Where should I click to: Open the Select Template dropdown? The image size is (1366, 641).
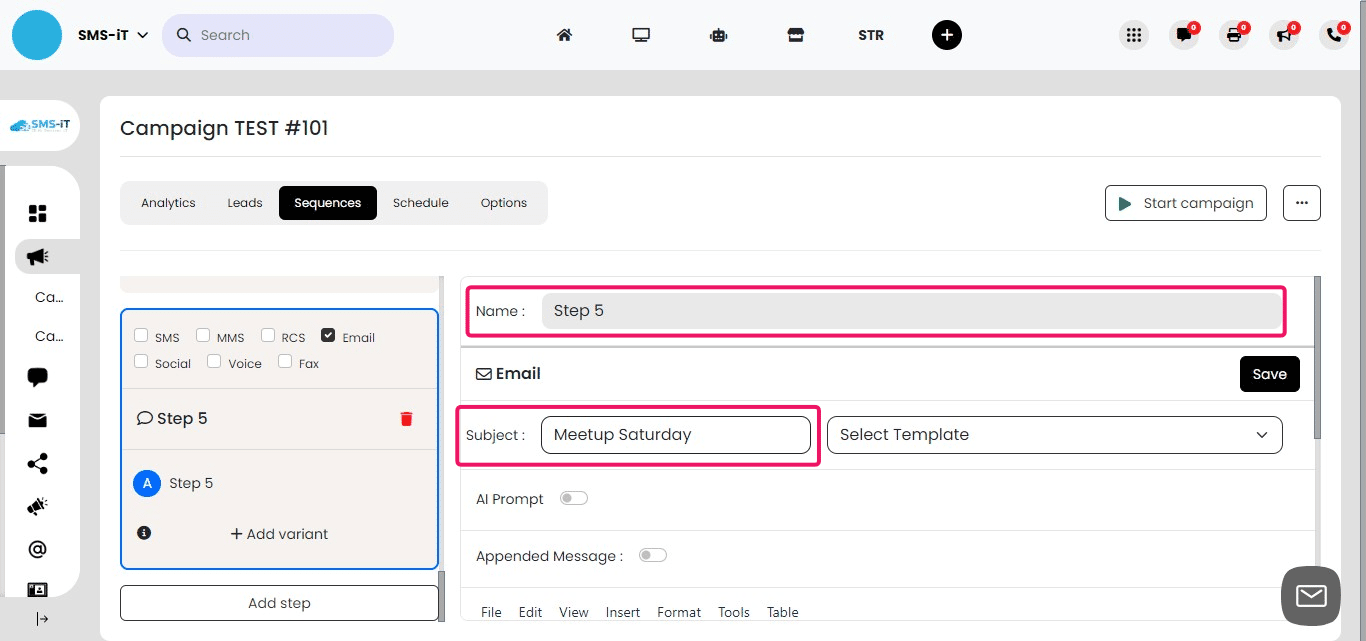[1054, 434]
